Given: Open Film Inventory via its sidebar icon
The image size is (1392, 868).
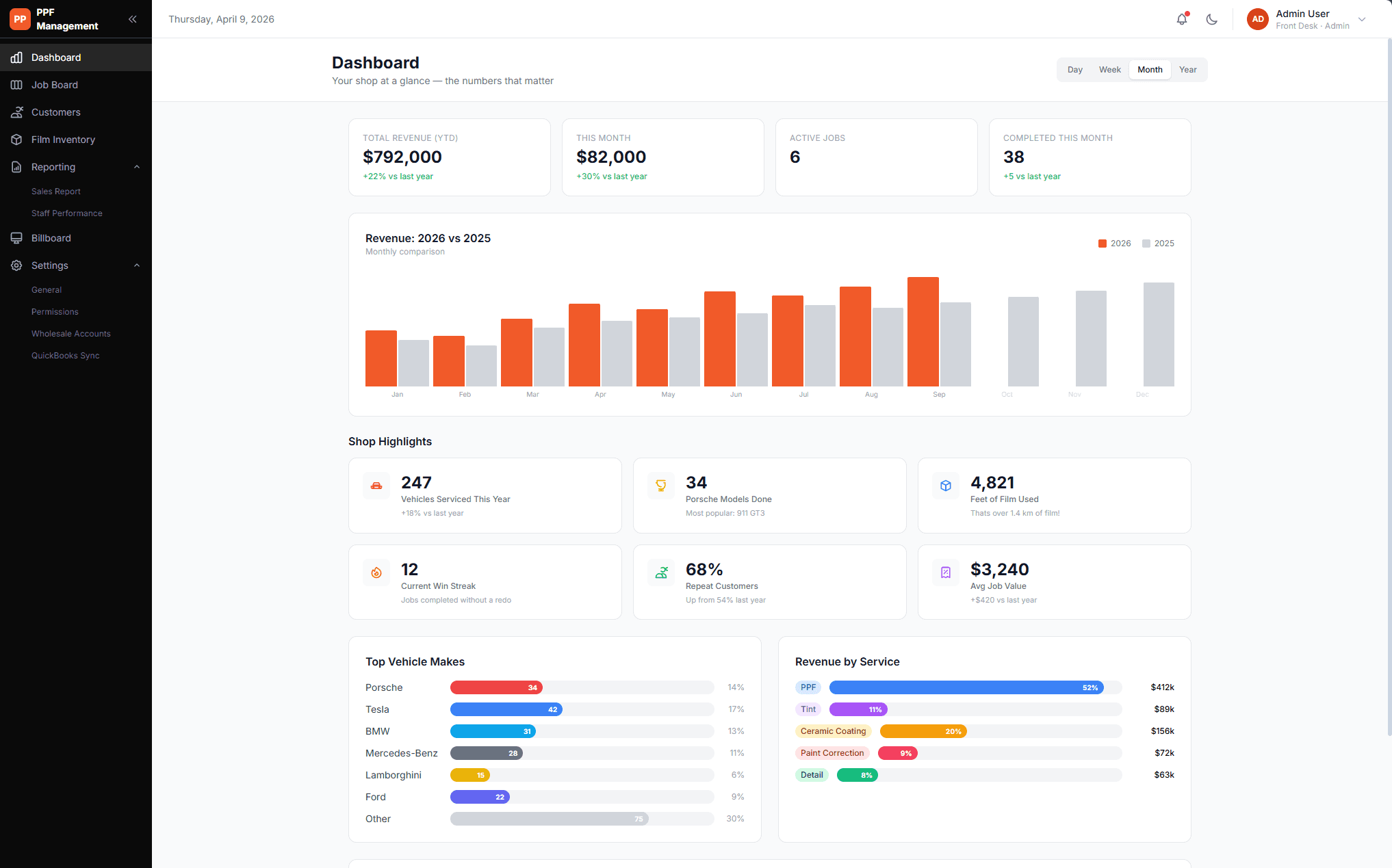Looking at the screenshot, I should pos(16,140).
